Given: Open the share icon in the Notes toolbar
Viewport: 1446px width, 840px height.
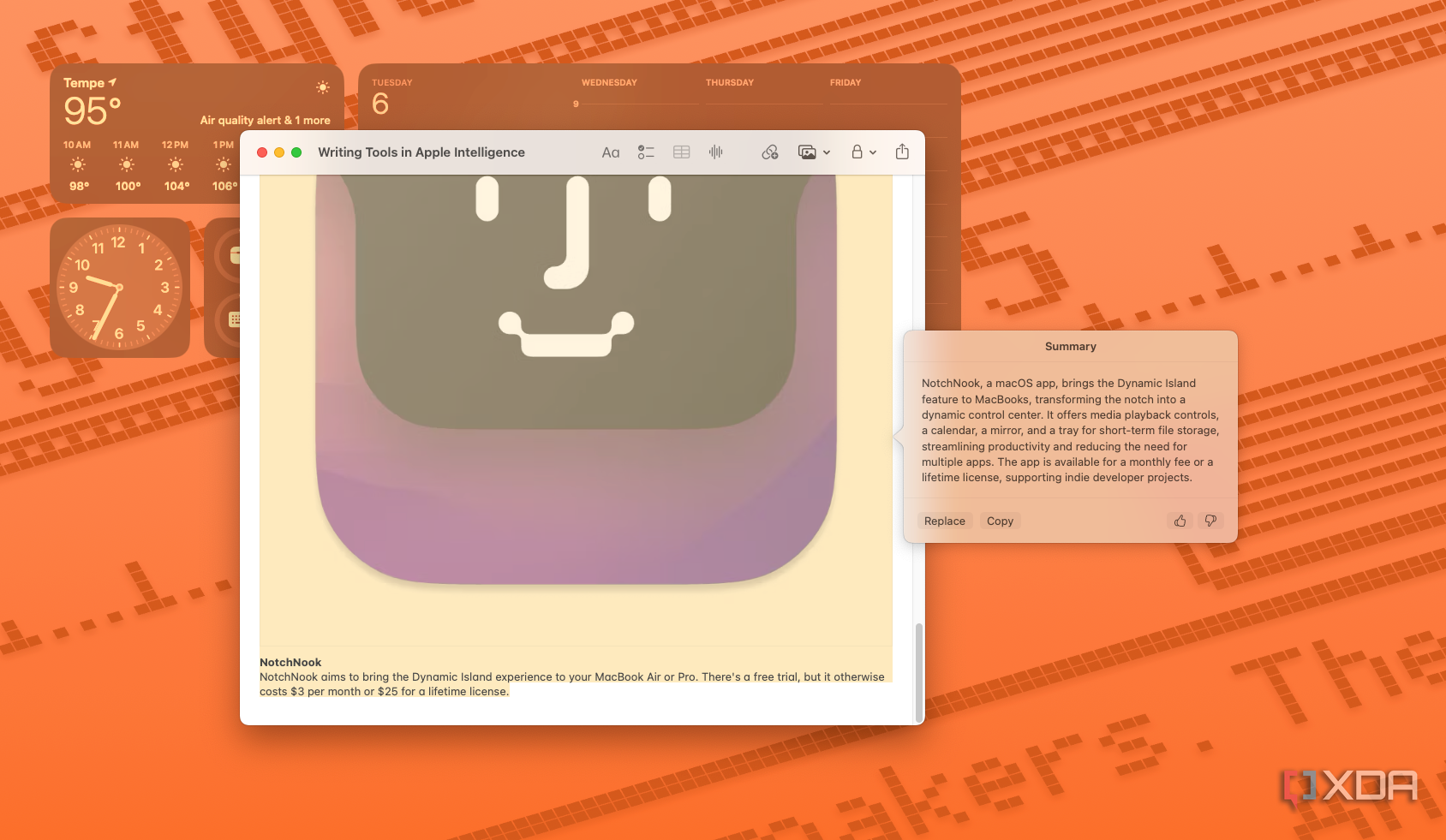Looking at the screenshot, I should (x=902, y=152).
